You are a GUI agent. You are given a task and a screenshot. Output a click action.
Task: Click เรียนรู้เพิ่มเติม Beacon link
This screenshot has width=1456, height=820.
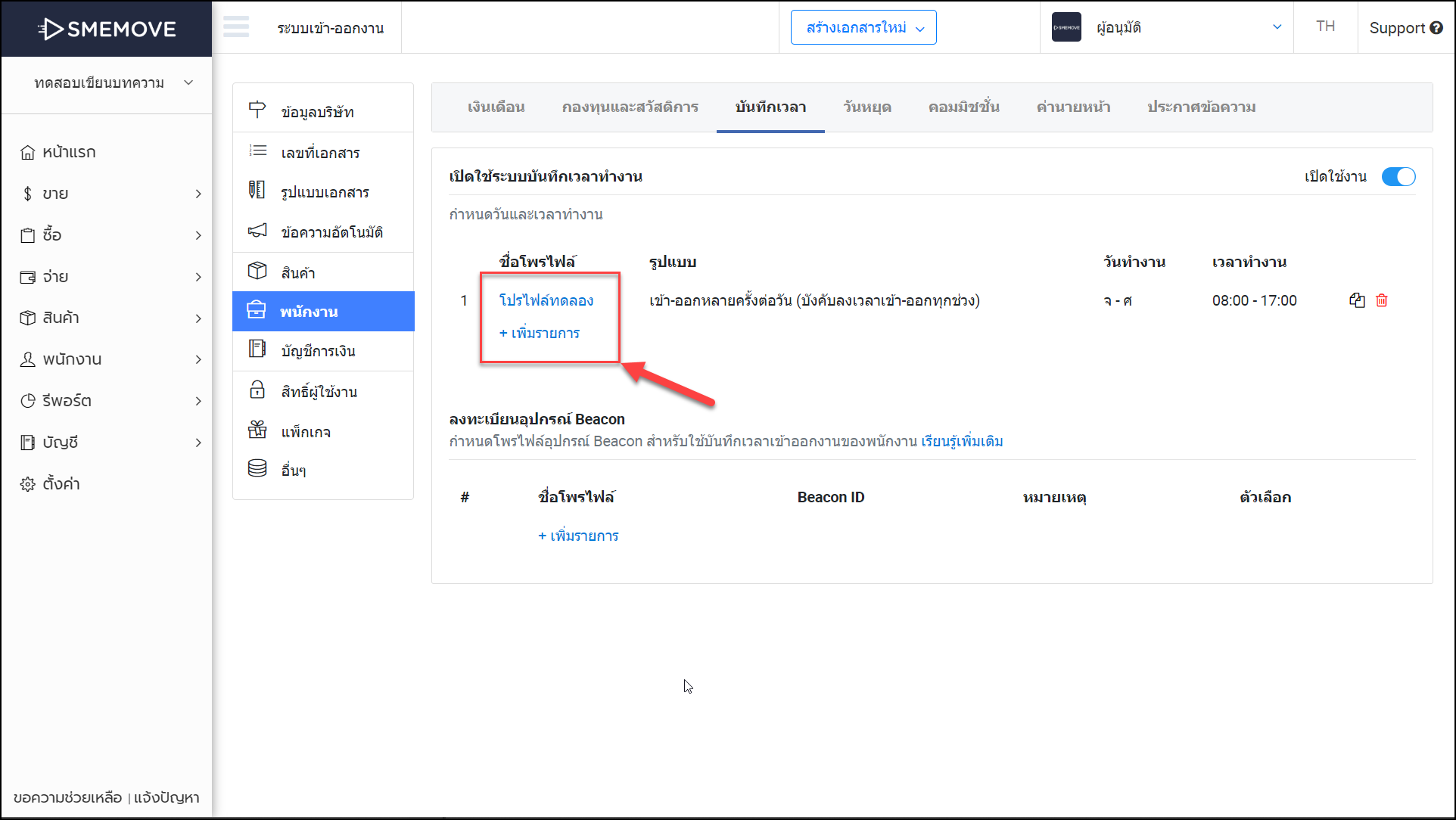pyautogui.click(x=962, y=441)
